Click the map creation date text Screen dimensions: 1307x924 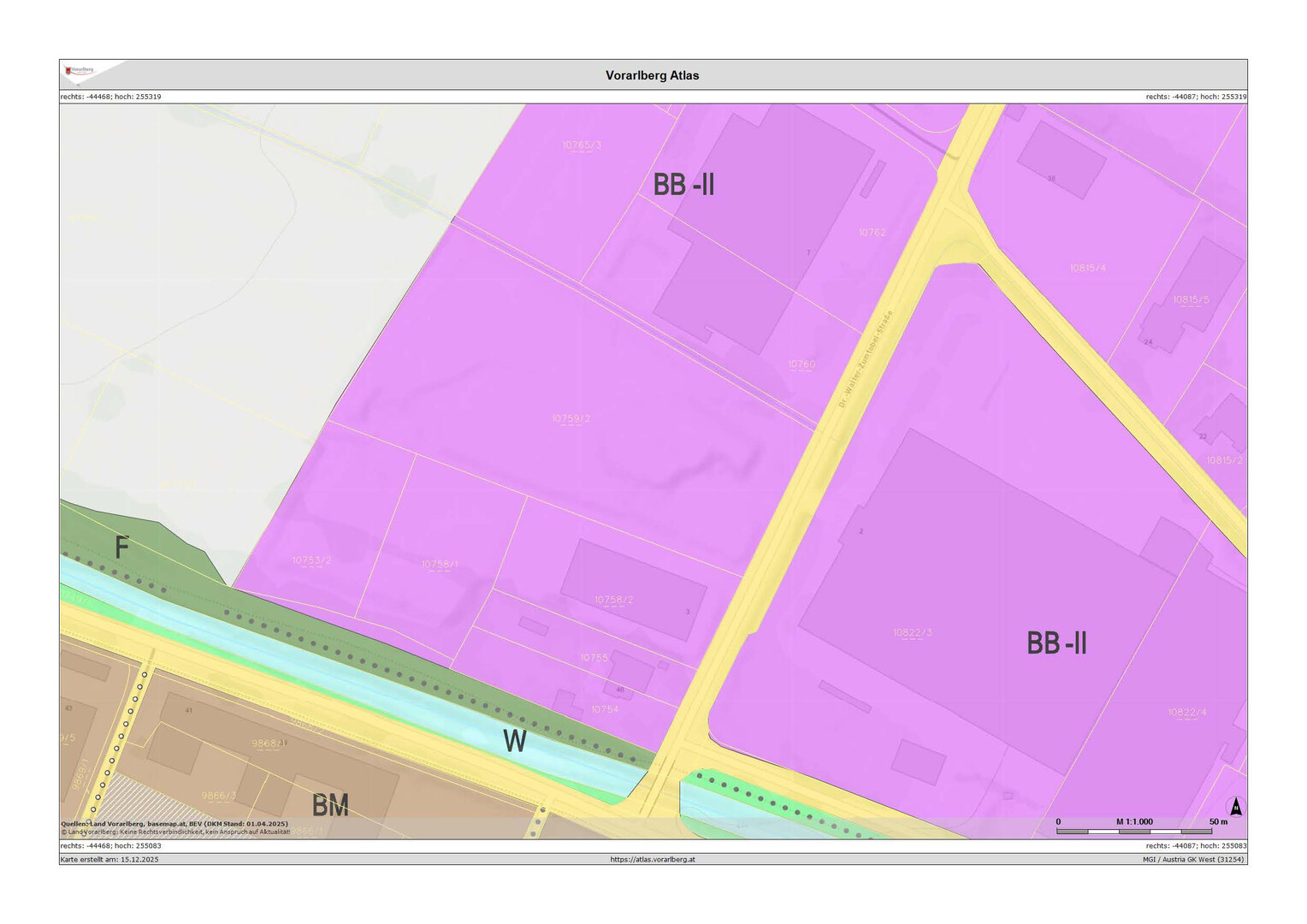click(x=109, y=859)
